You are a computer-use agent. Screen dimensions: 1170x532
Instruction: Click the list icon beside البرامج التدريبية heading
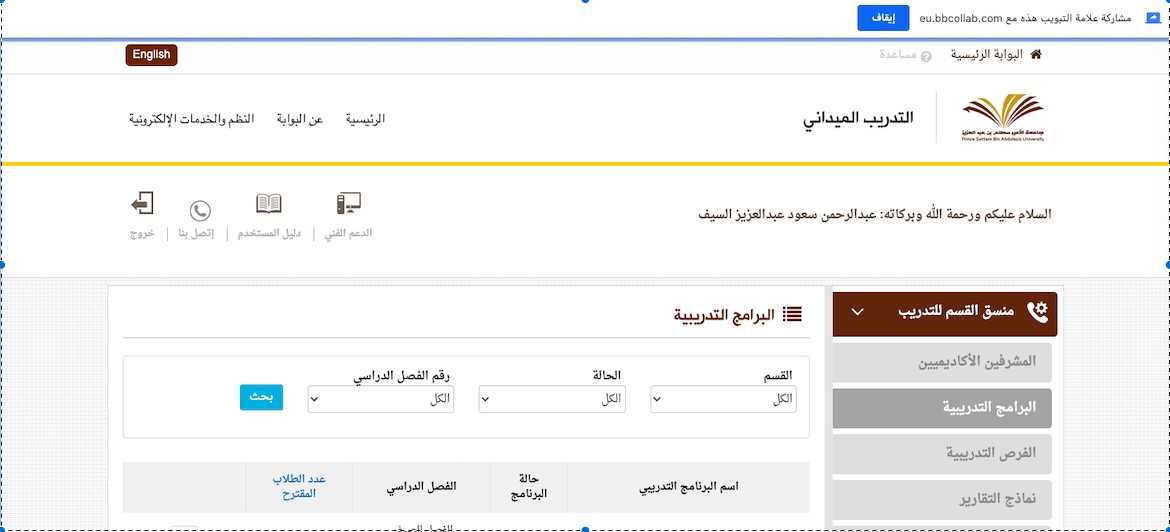792,315
